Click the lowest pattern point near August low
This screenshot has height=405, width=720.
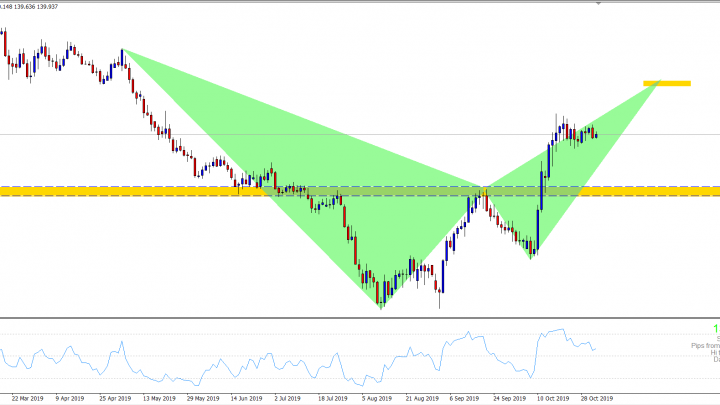pos(381,308)
